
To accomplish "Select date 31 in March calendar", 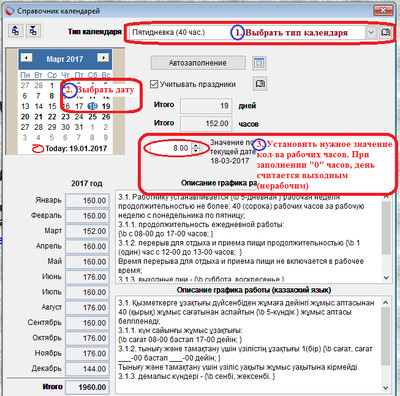I will point(79,127).
